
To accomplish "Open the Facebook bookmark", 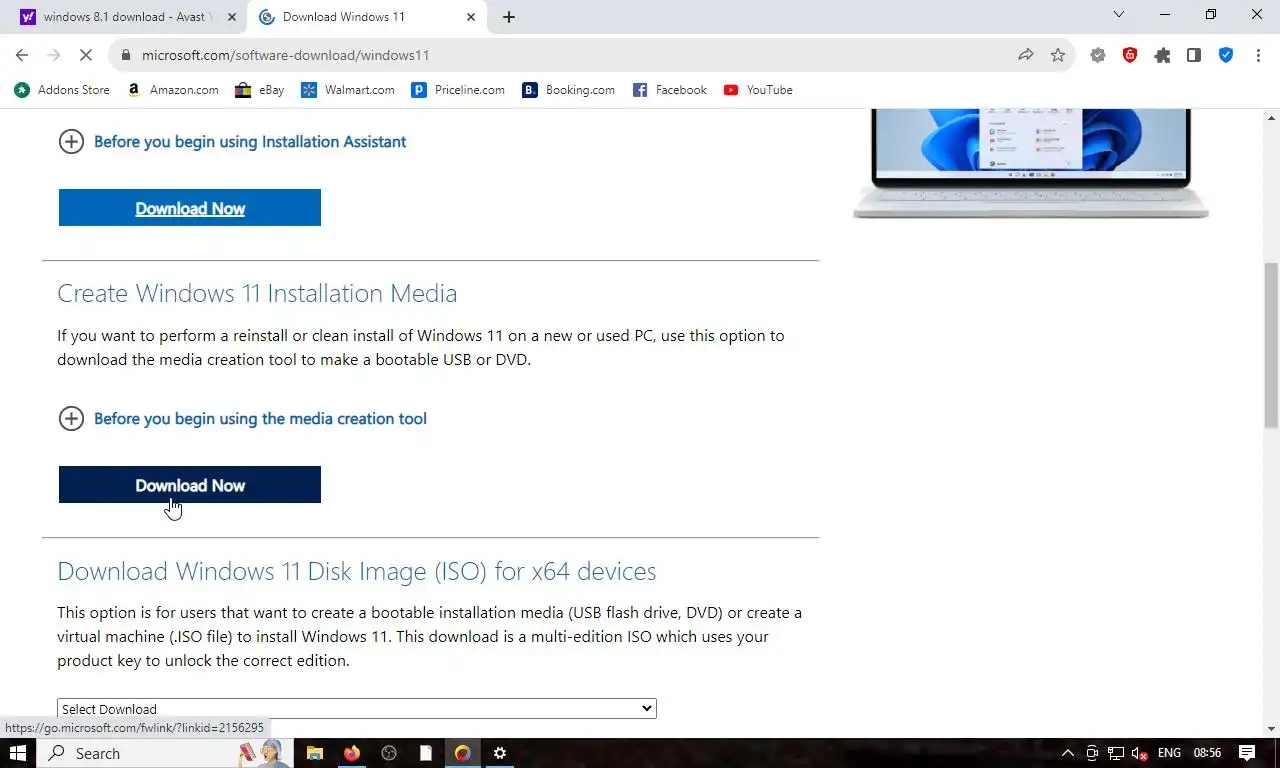I will click(x=670, y=90).
